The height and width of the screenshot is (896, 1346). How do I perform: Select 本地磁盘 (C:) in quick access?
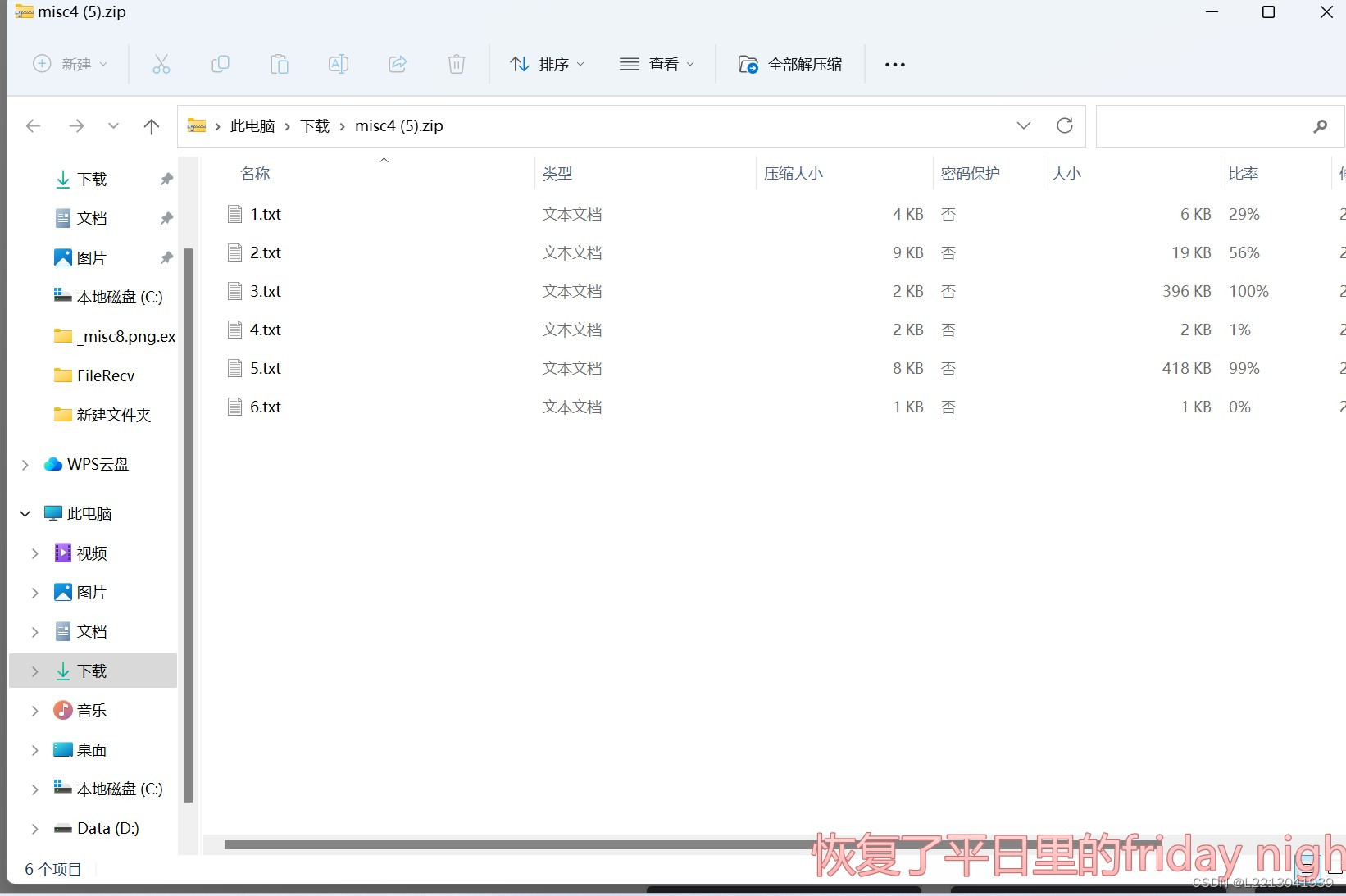tap(108, 297)
